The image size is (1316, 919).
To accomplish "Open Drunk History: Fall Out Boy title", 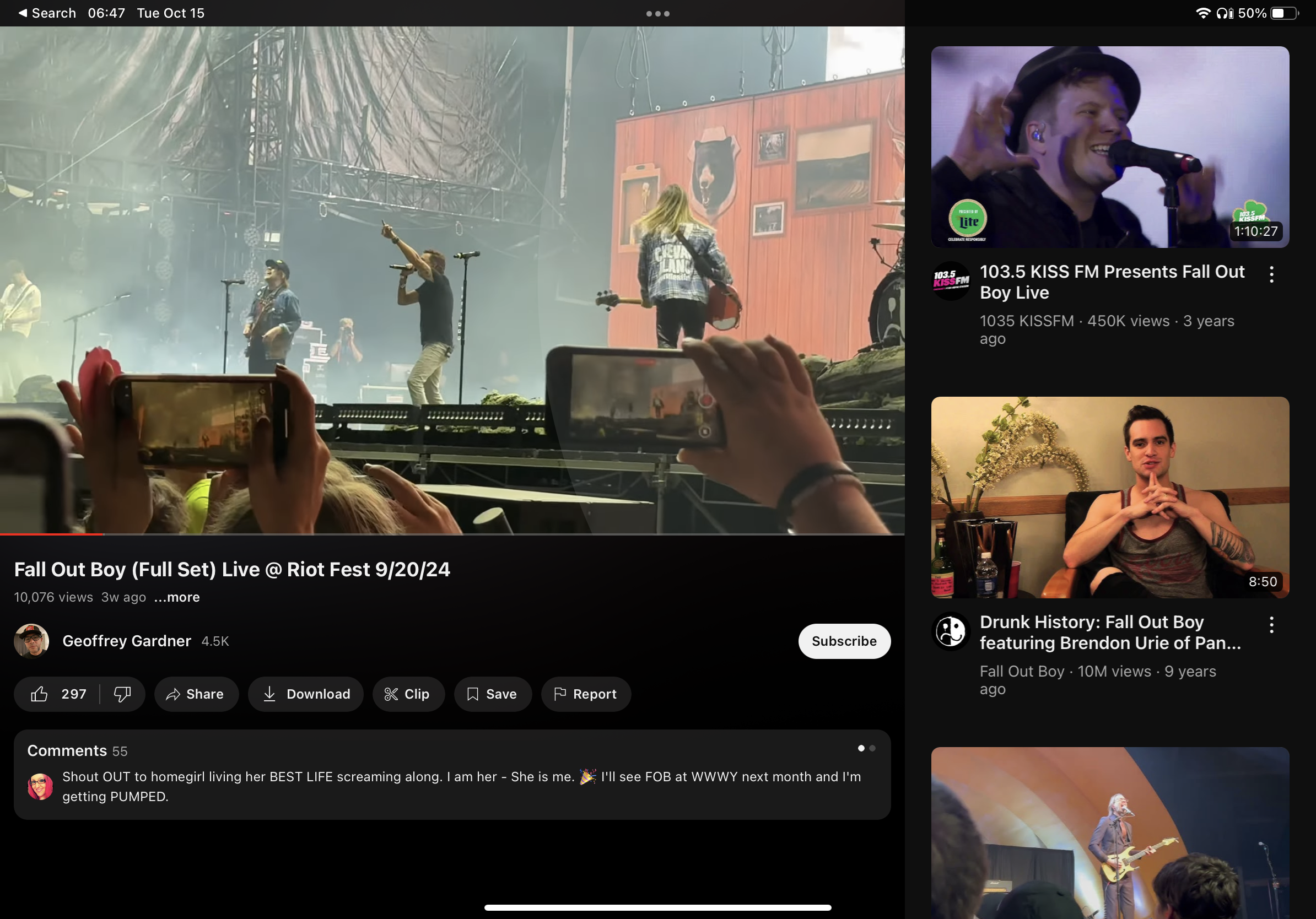I will coord(1110,632).
